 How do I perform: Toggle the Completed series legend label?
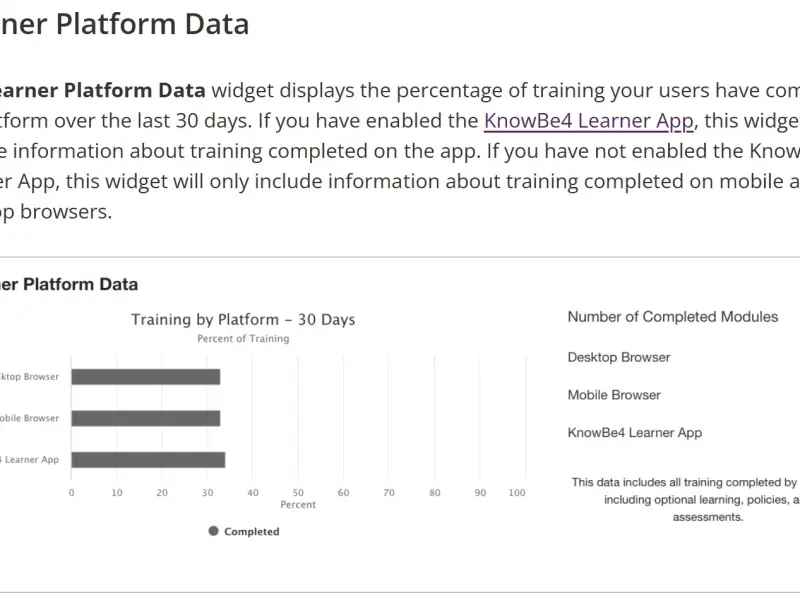pyautogui.click(x=251, y=532)
